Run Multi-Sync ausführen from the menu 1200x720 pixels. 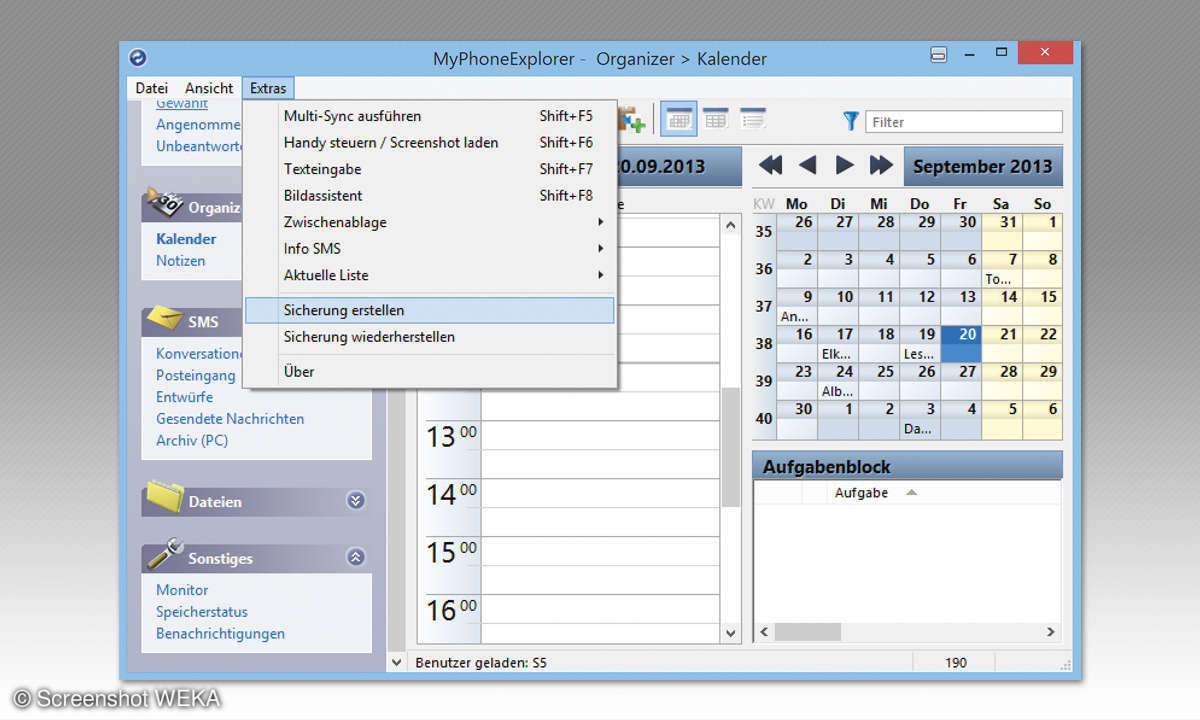pyautogui.click(x=430, y=116)
